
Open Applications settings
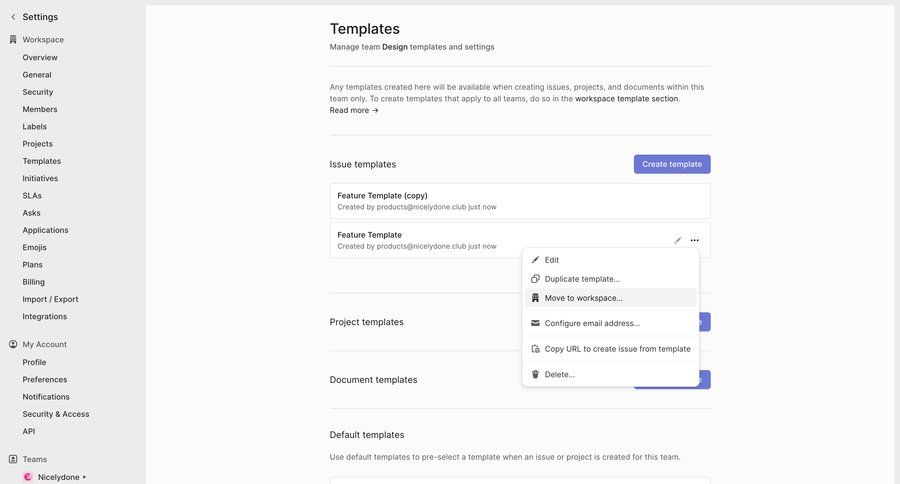point(45,230)
